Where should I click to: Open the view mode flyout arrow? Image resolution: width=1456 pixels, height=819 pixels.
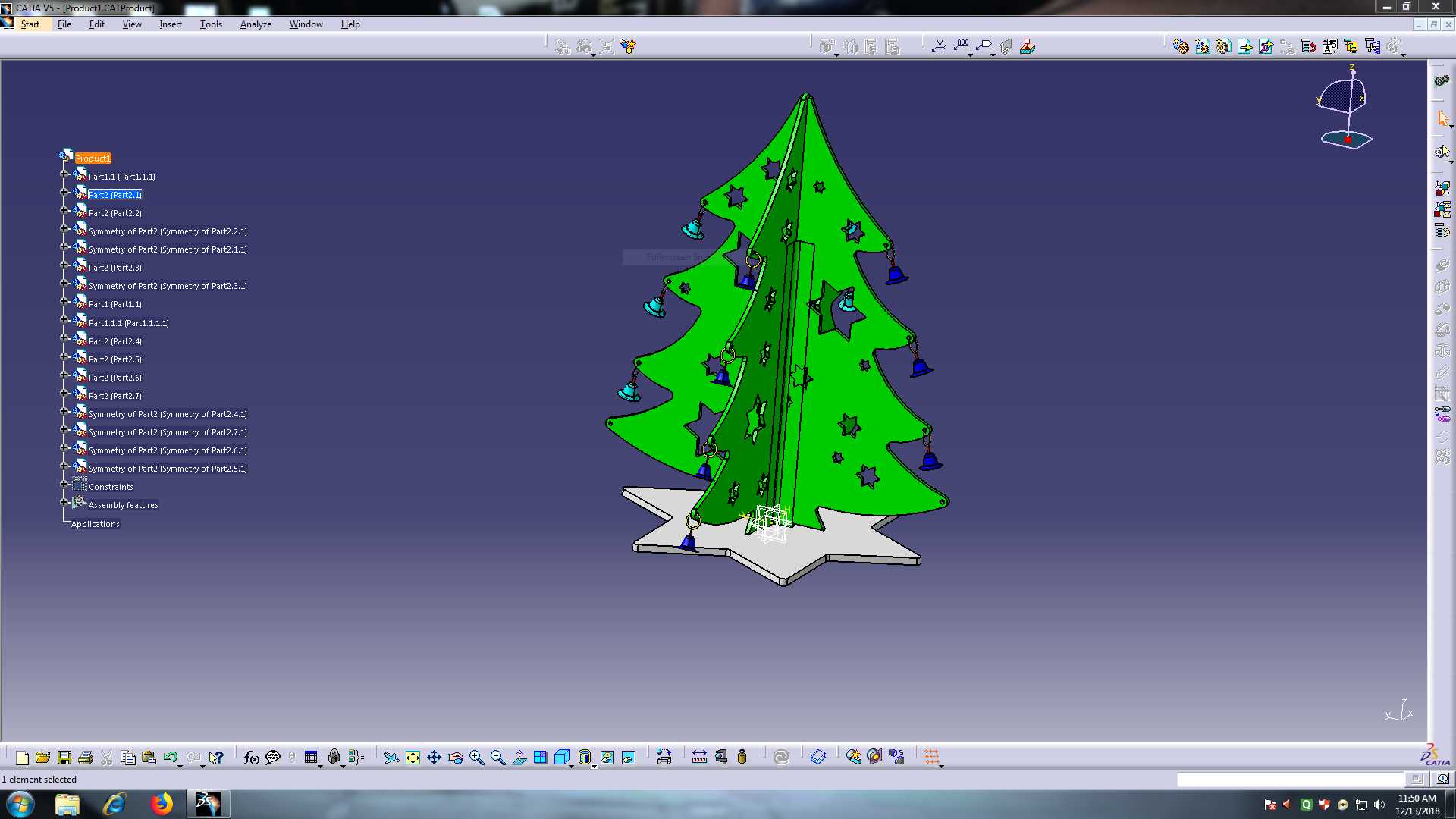click(x=594, y=766)
